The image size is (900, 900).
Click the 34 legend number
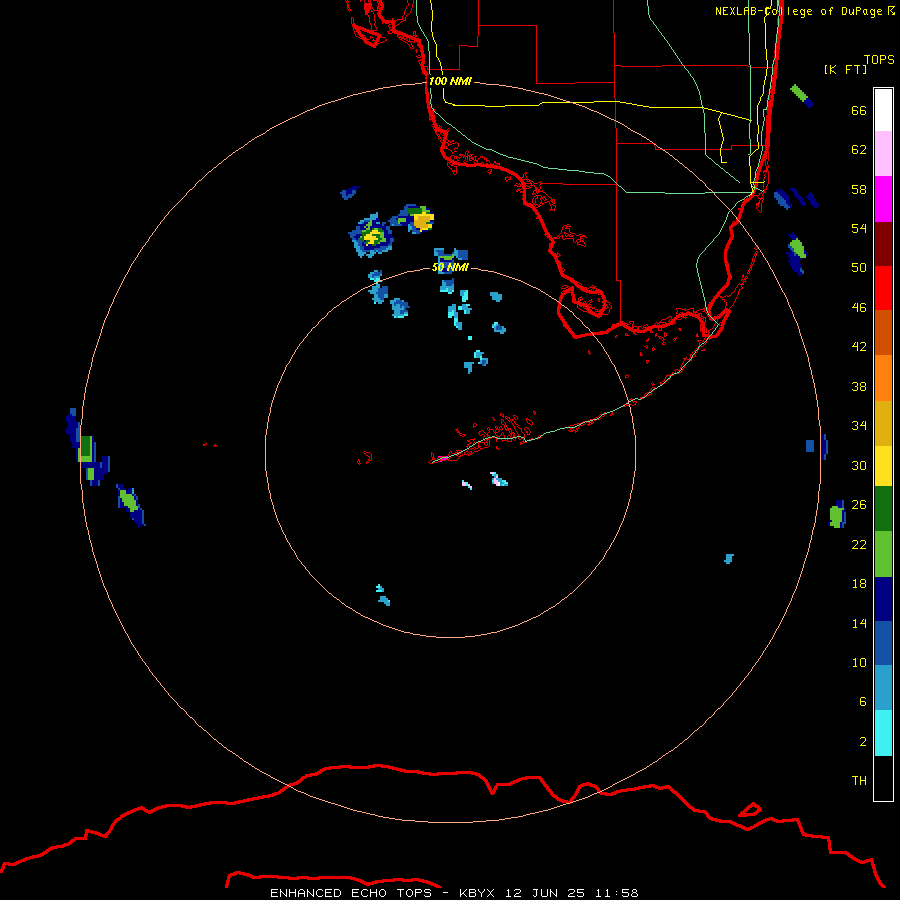click(x=859, y=426)
